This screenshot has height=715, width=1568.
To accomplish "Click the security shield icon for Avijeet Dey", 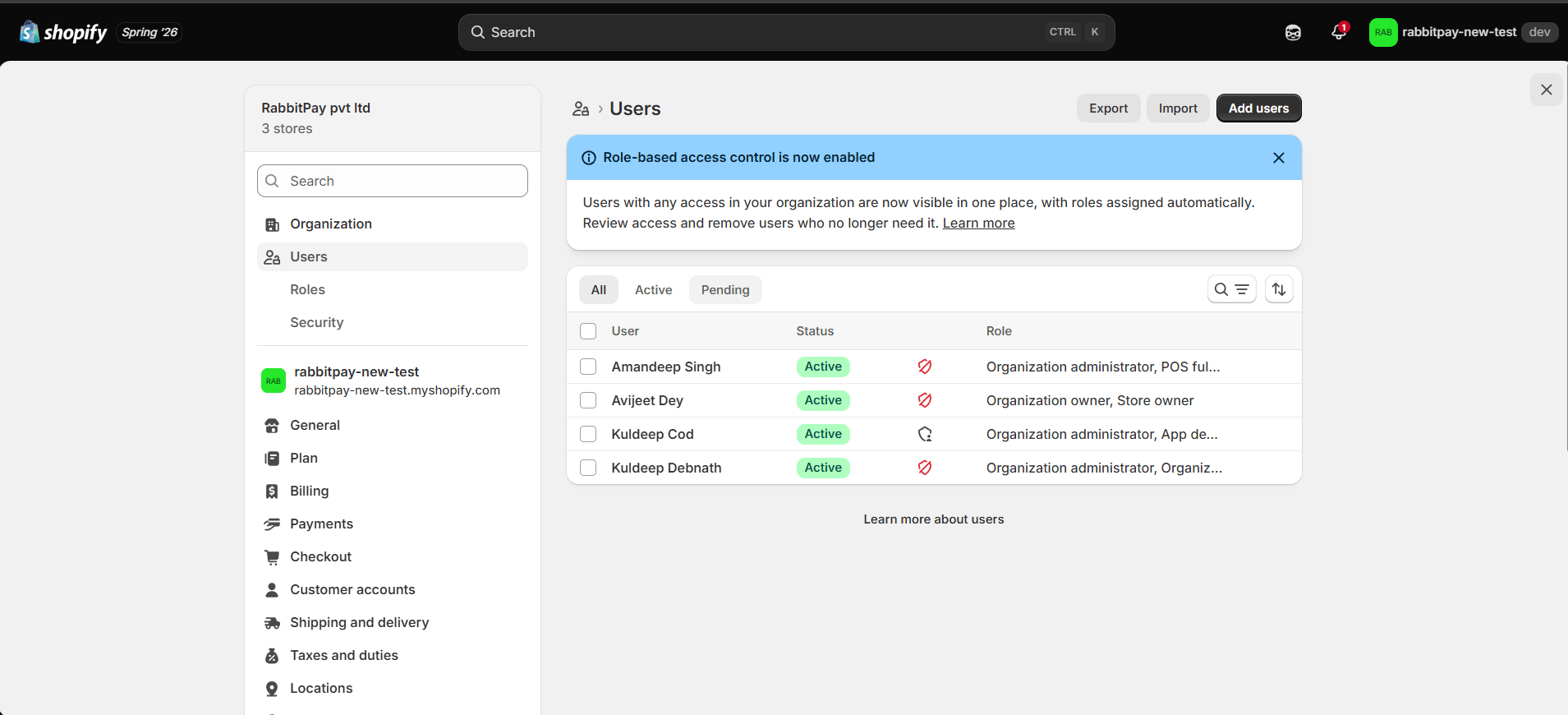I will tap(925, 400).
